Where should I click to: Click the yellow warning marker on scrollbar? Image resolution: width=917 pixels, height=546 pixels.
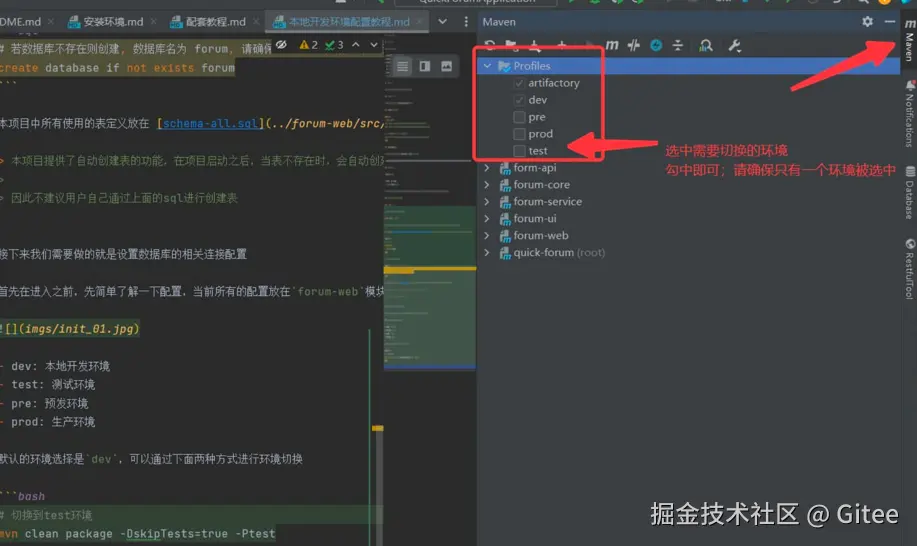pyautogui.click(x=378, y=428)
